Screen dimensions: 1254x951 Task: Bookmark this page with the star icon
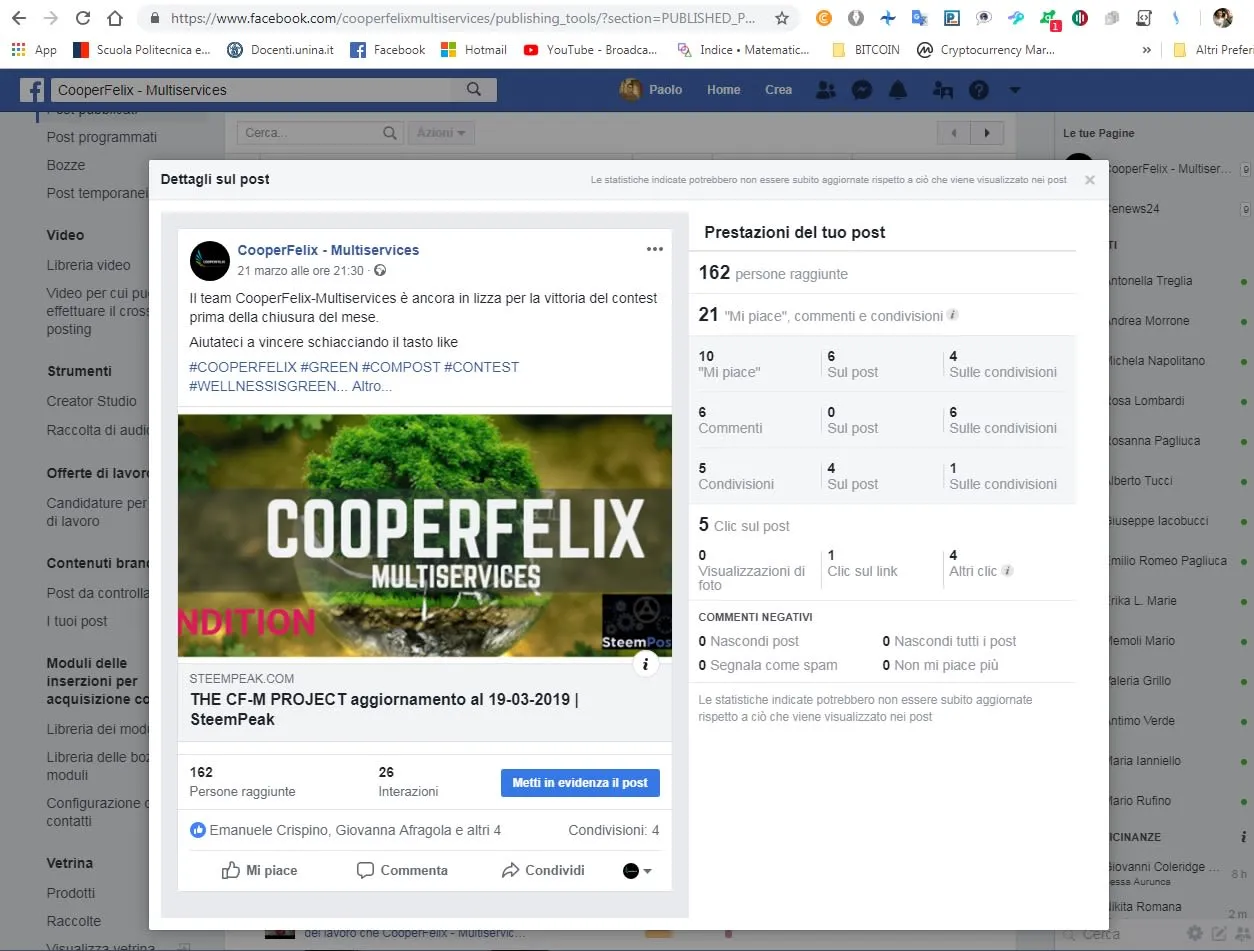[782, 18]
